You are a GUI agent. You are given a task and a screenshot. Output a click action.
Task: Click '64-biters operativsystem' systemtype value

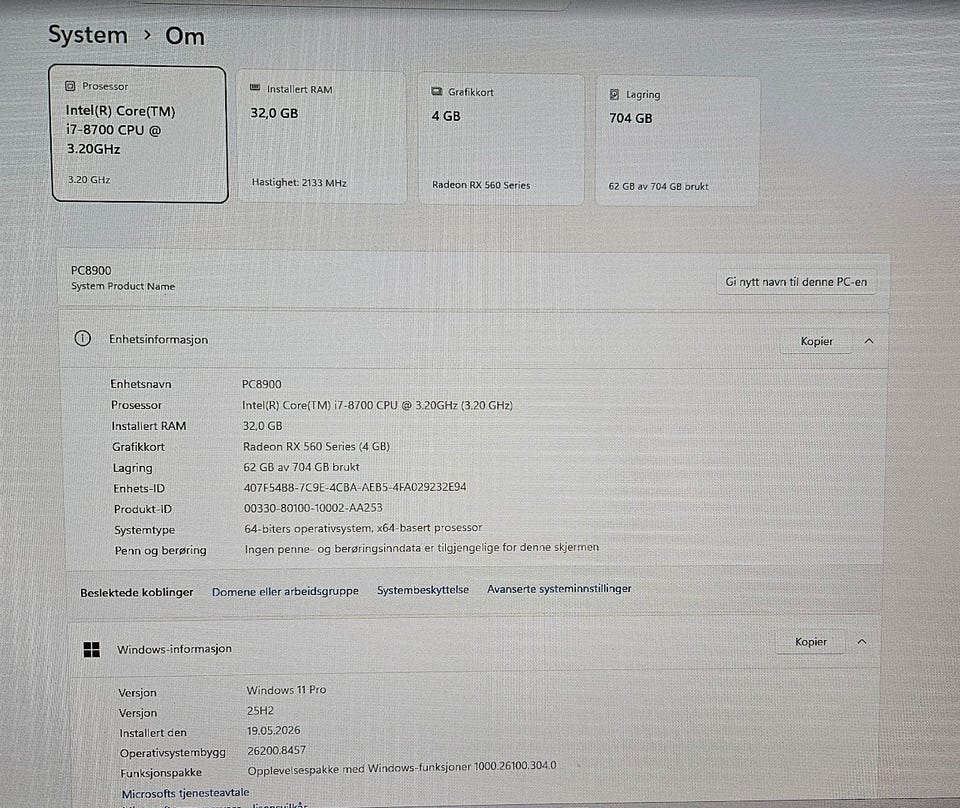coord(363,528)
